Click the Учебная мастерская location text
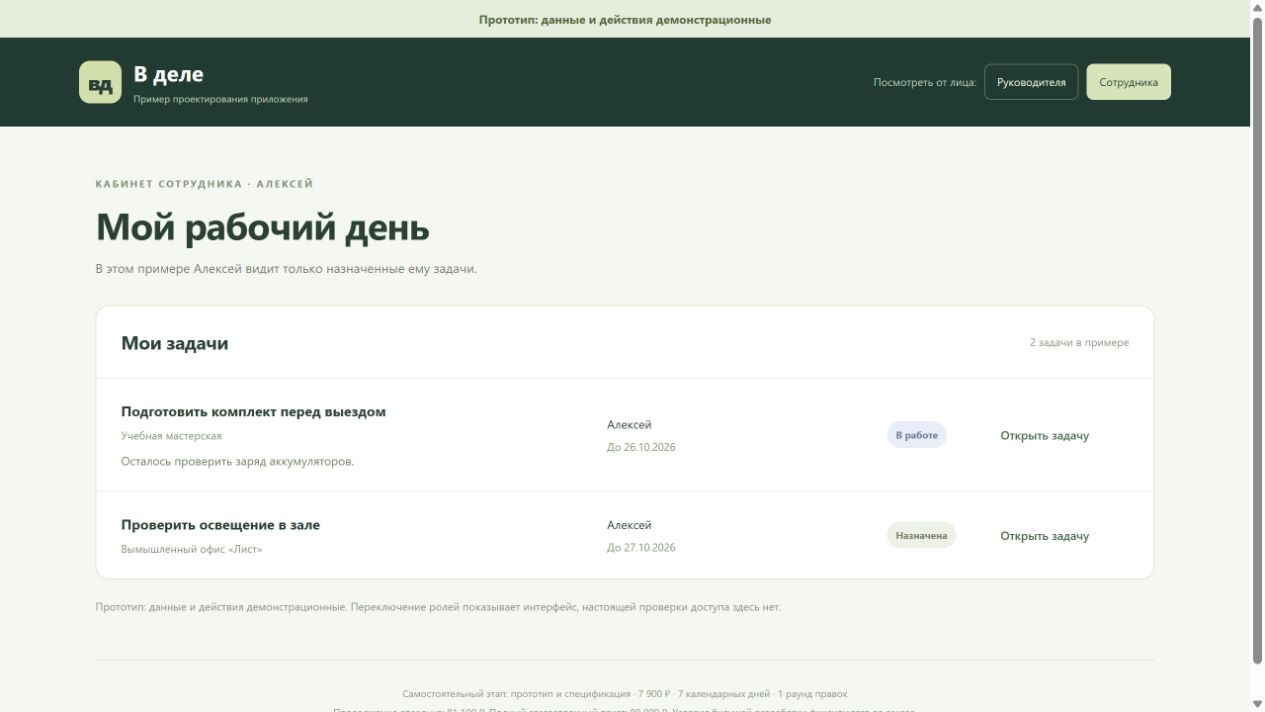The height and width of the screenshot is (712, 1265). pyautogui.click(x=171, y=436)
